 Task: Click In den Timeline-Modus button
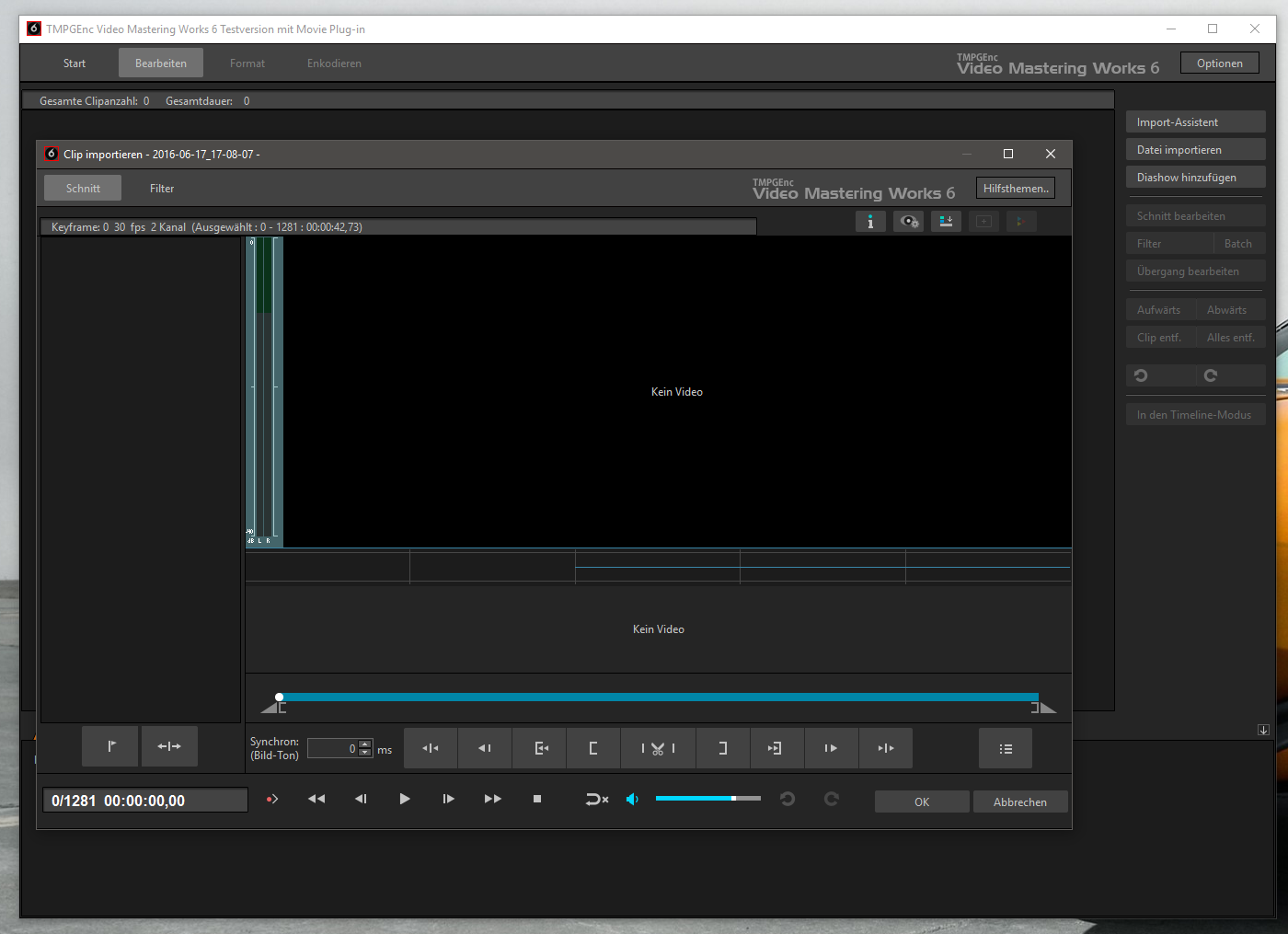point(1196,415)
